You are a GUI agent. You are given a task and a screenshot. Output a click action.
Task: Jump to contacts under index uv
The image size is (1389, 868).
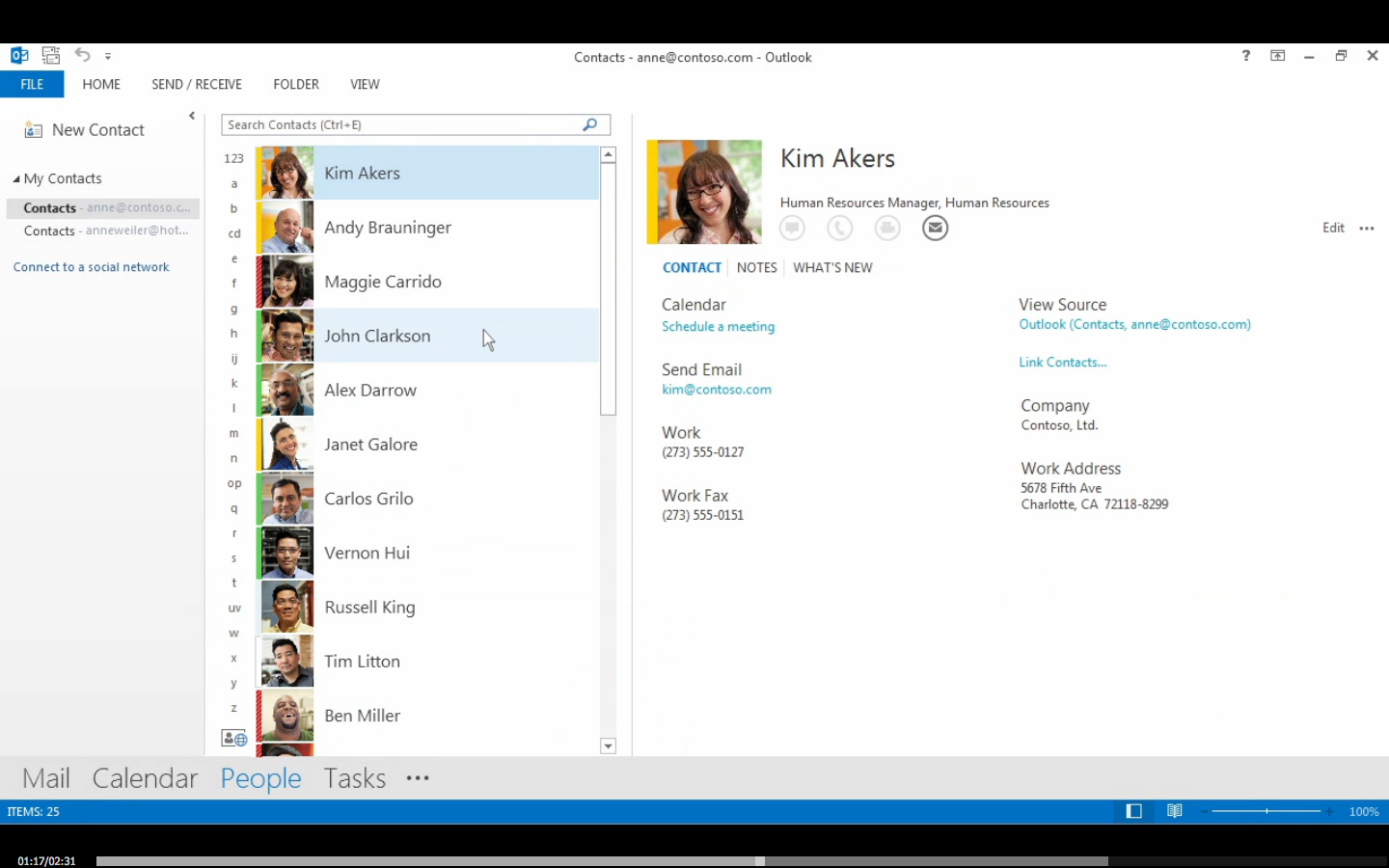(233, 608)
